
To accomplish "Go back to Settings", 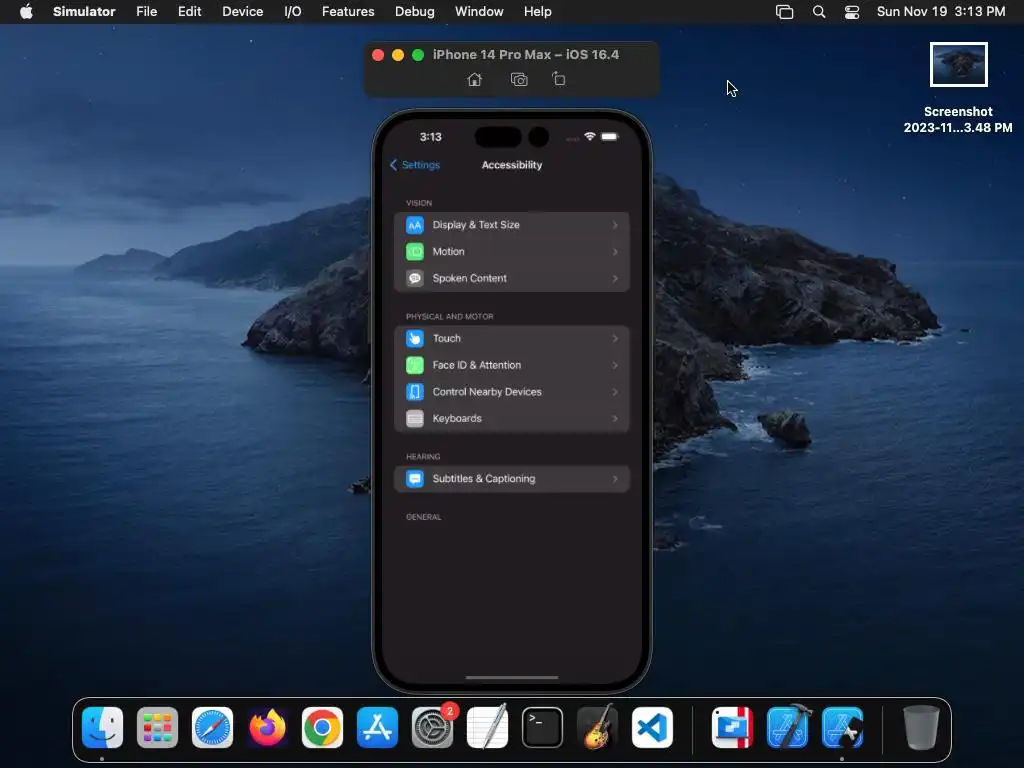I will click(415, 165).
